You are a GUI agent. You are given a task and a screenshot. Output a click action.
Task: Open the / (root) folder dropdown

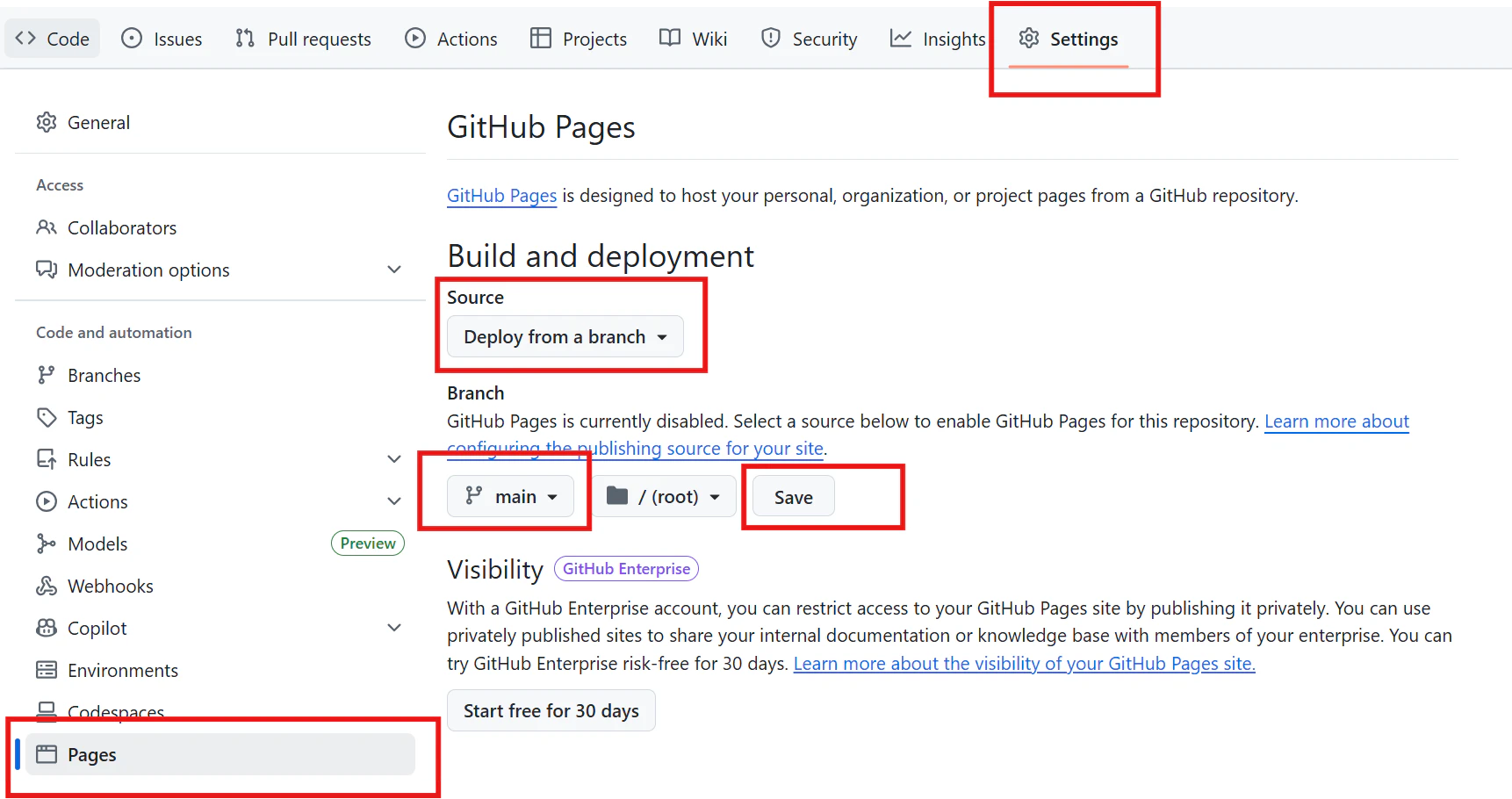[x=664, y=497]
